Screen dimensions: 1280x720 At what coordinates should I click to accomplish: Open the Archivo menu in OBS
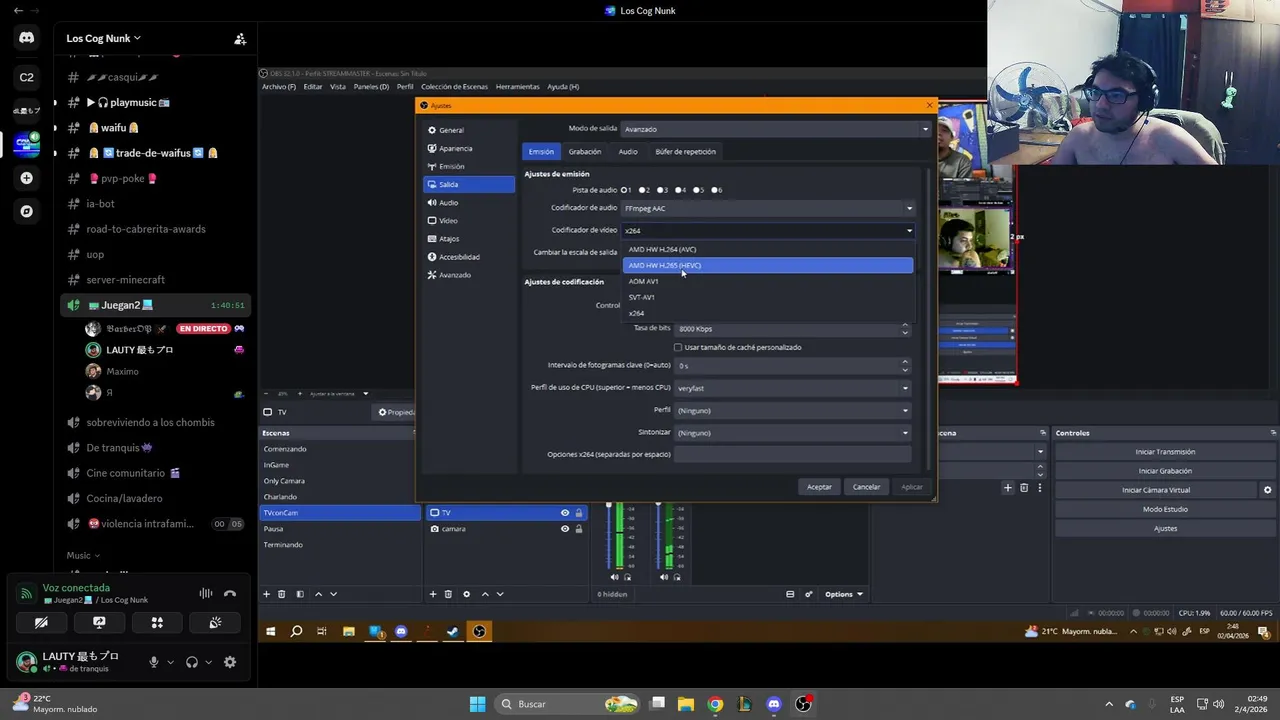coord(279,87)
